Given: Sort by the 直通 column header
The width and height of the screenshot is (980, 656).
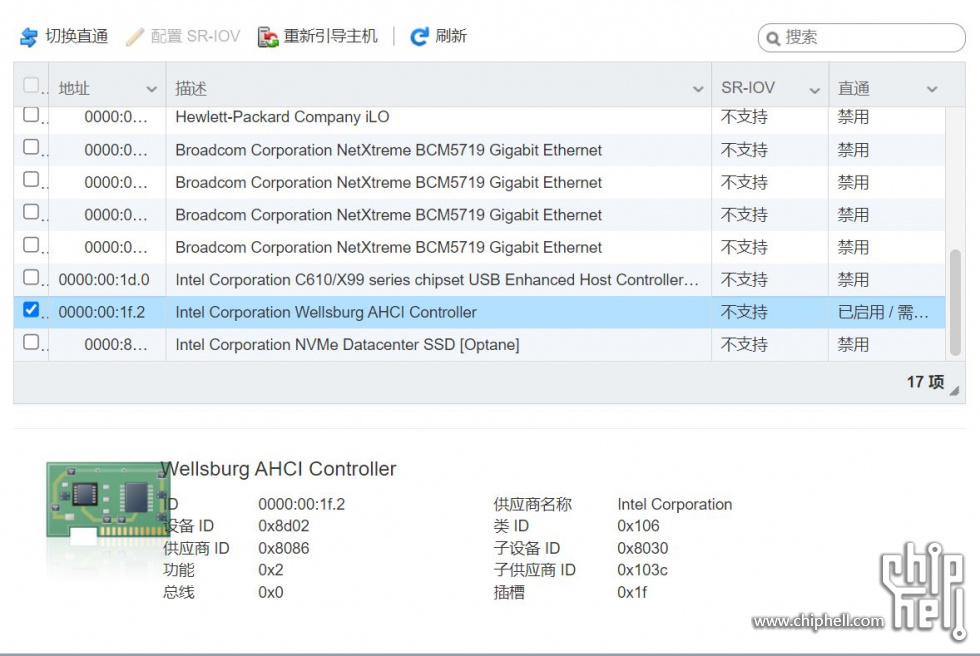Looking at the screenshot, I should click(853, 89).
